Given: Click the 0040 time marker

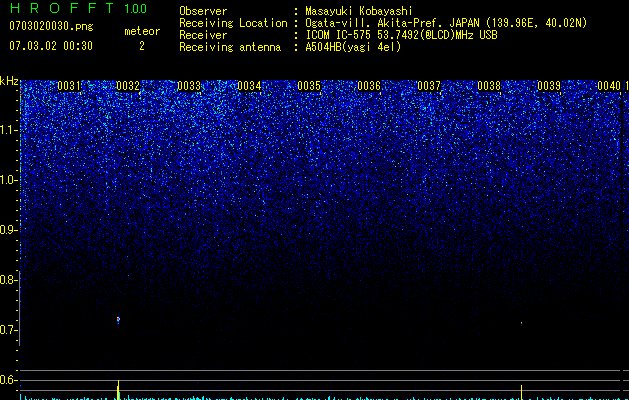Looking at the screenshot, I should tap(609, 86).
